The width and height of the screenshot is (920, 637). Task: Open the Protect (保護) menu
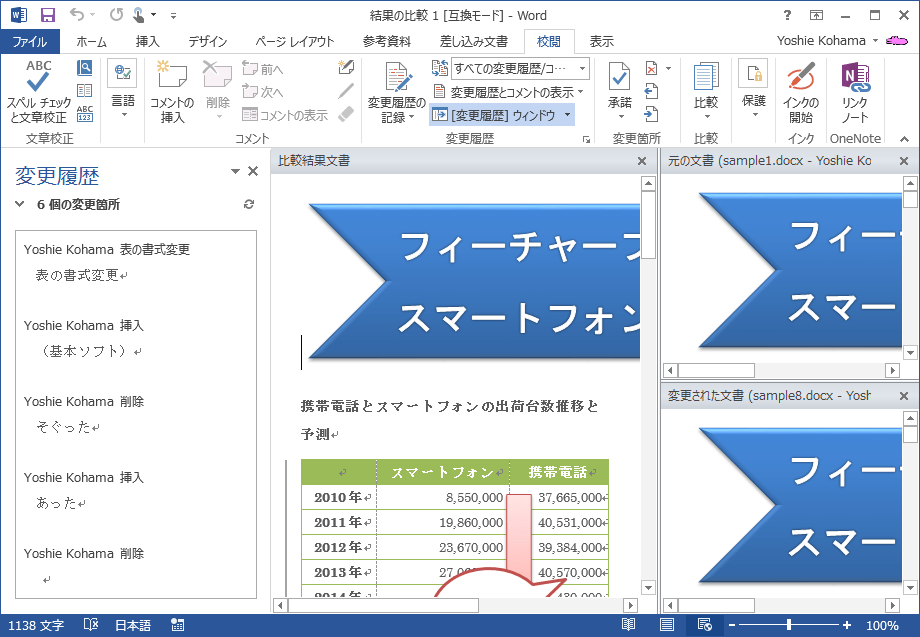(753, 89)
